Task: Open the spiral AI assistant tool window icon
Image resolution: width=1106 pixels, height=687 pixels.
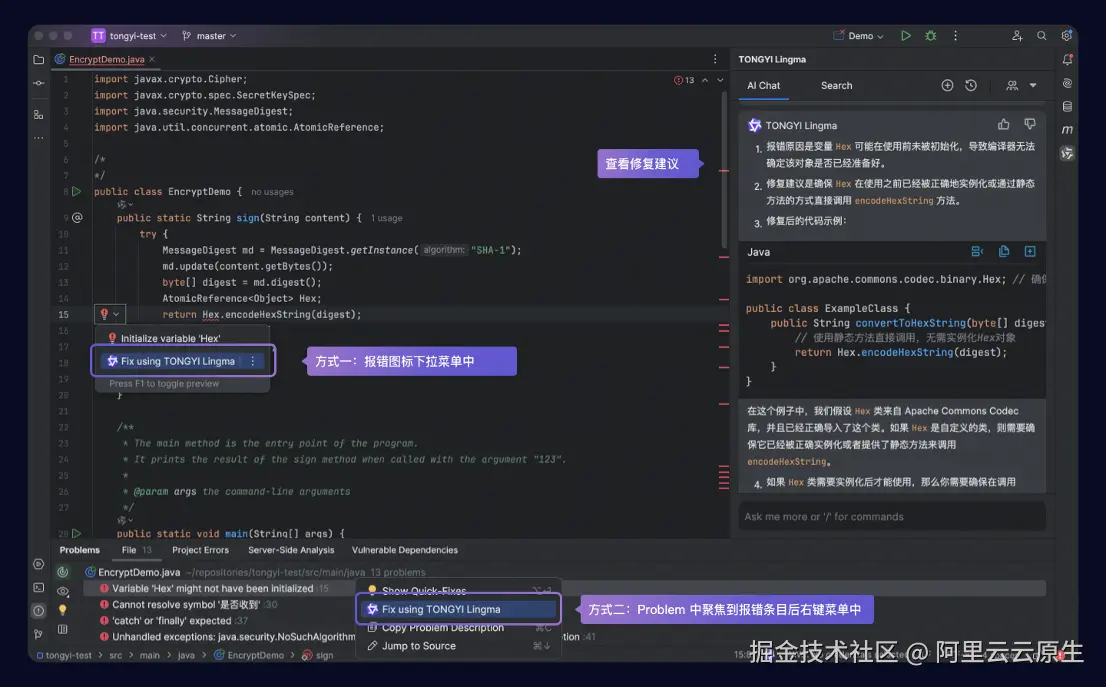Action: [1067, 83]
